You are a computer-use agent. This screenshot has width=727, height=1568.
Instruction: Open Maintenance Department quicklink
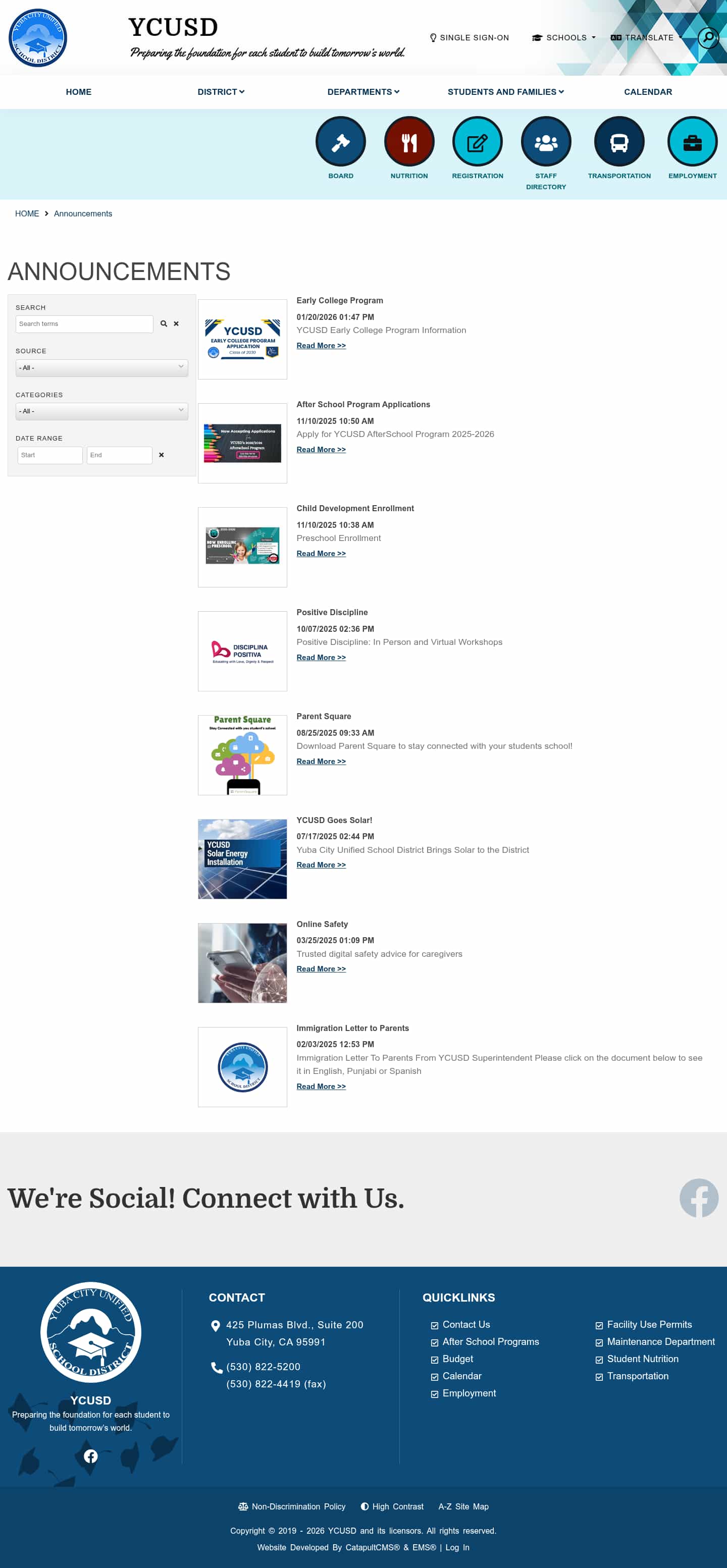click(x=661, y=1341)
